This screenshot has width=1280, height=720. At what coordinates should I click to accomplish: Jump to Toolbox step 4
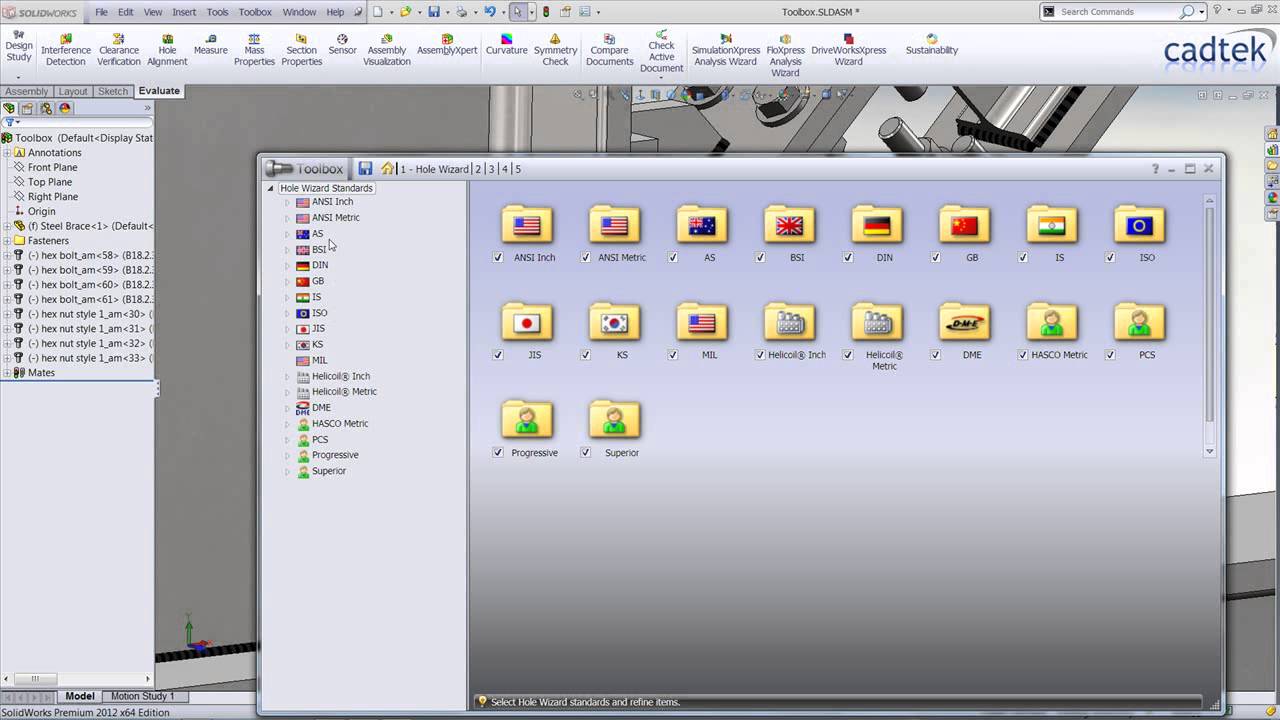click(504, 169)
